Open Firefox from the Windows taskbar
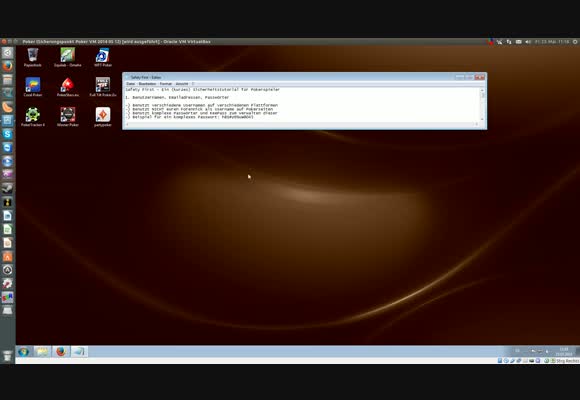Image resolution: width=580 pixels, height=400 pixels. tap(61, 352)
